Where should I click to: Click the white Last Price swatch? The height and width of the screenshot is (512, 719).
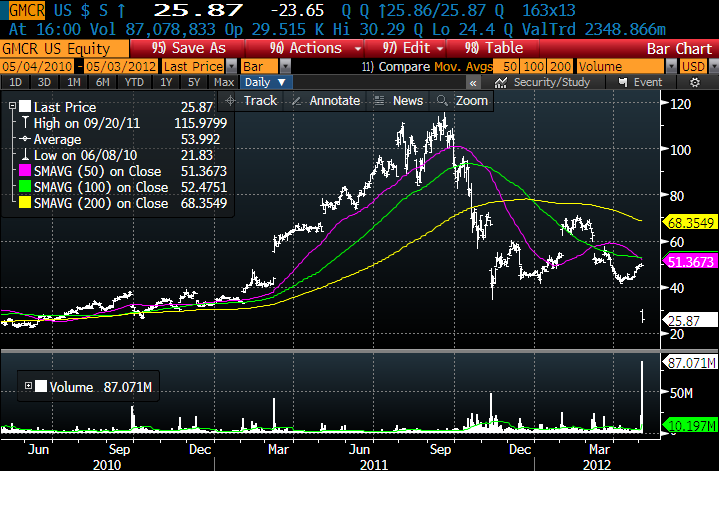click(x=25, y=106)
